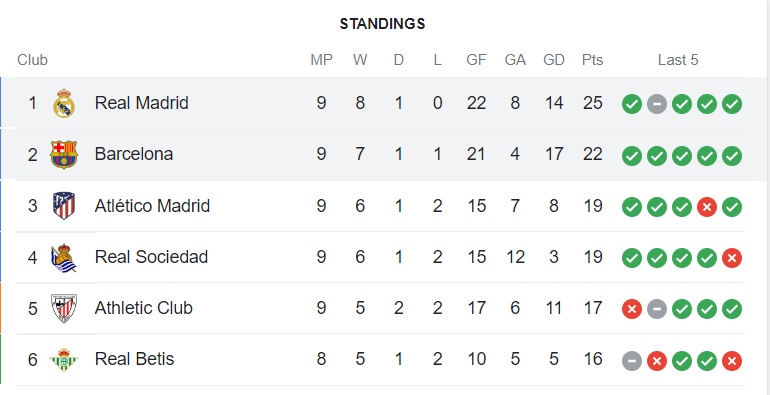
Task: Click the Barcelona club crest
Action: click(64, 155)
